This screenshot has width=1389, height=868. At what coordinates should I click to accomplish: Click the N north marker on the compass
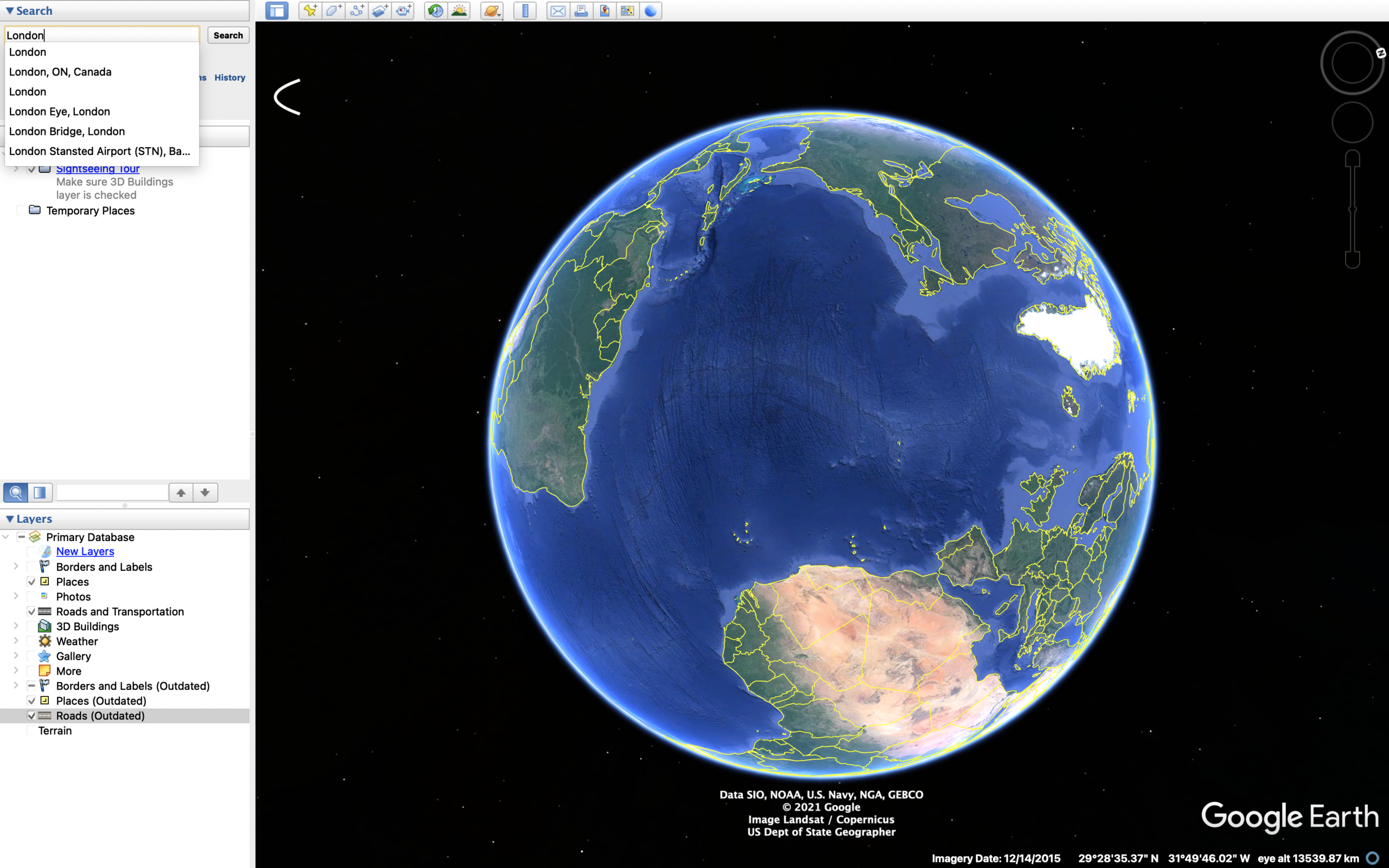point(1380,53)
